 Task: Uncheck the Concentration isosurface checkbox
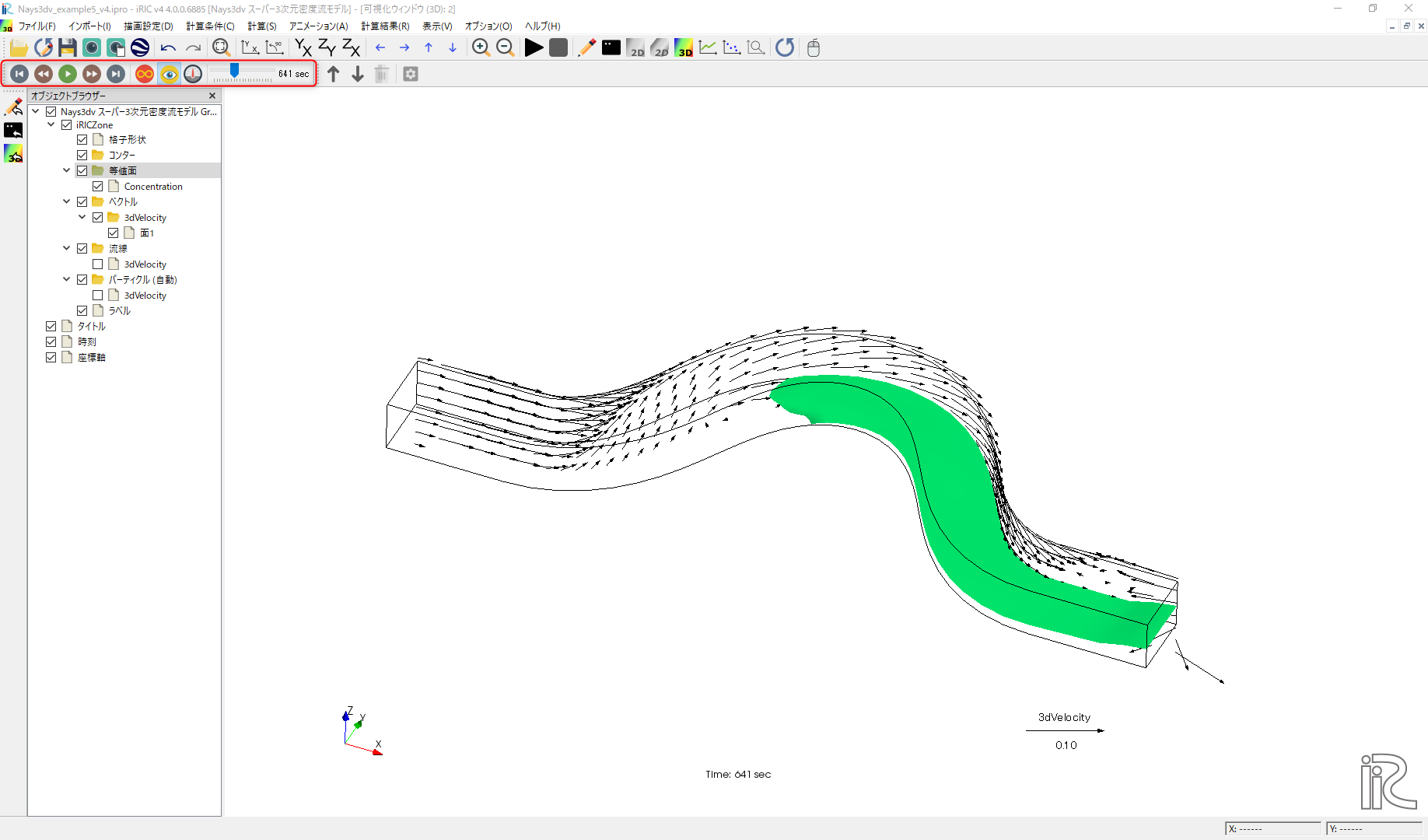coord(98,187)
